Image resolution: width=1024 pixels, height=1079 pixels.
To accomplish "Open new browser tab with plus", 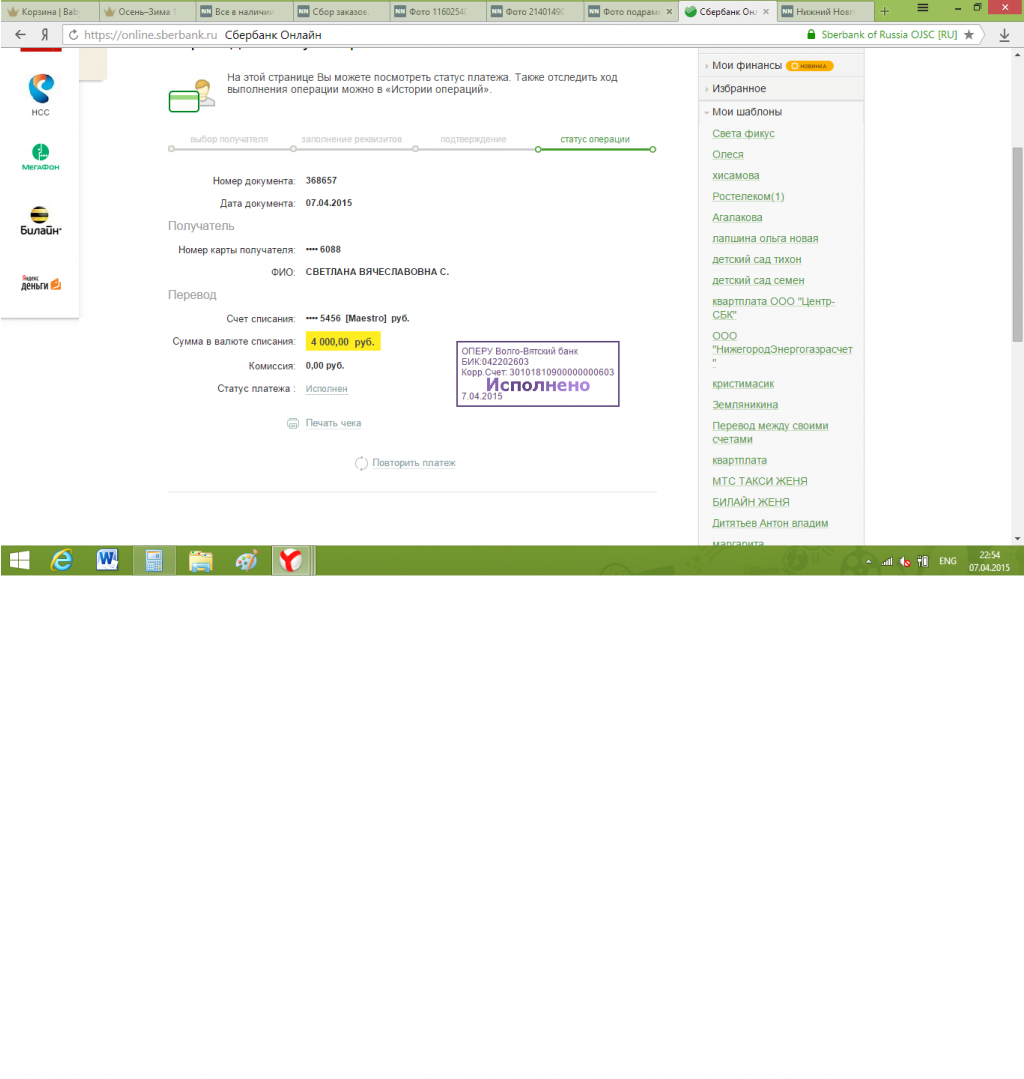I will click(885, 12).
